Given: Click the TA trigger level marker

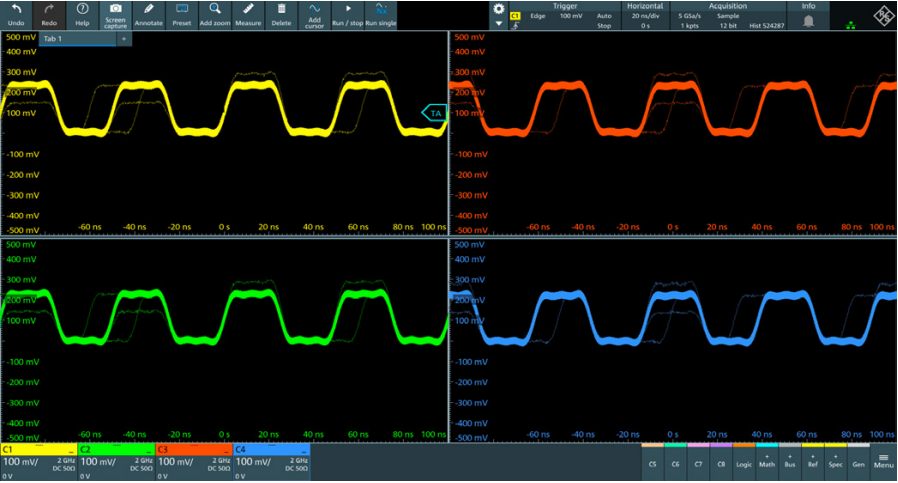Looking at the screenshot, I should pos(434,113).
